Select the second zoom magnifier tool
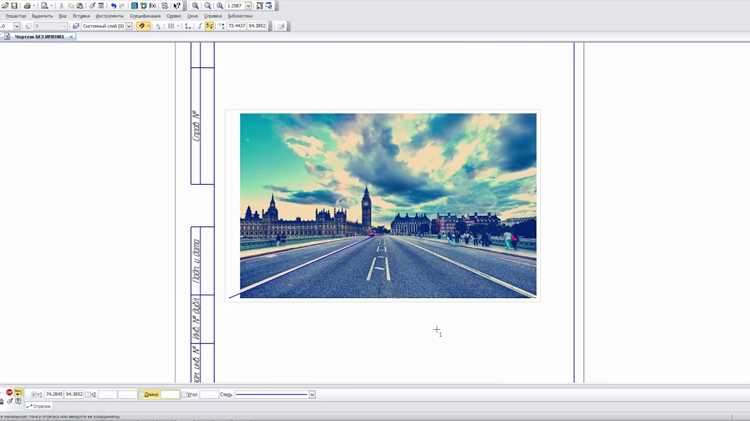 point(208,6)
